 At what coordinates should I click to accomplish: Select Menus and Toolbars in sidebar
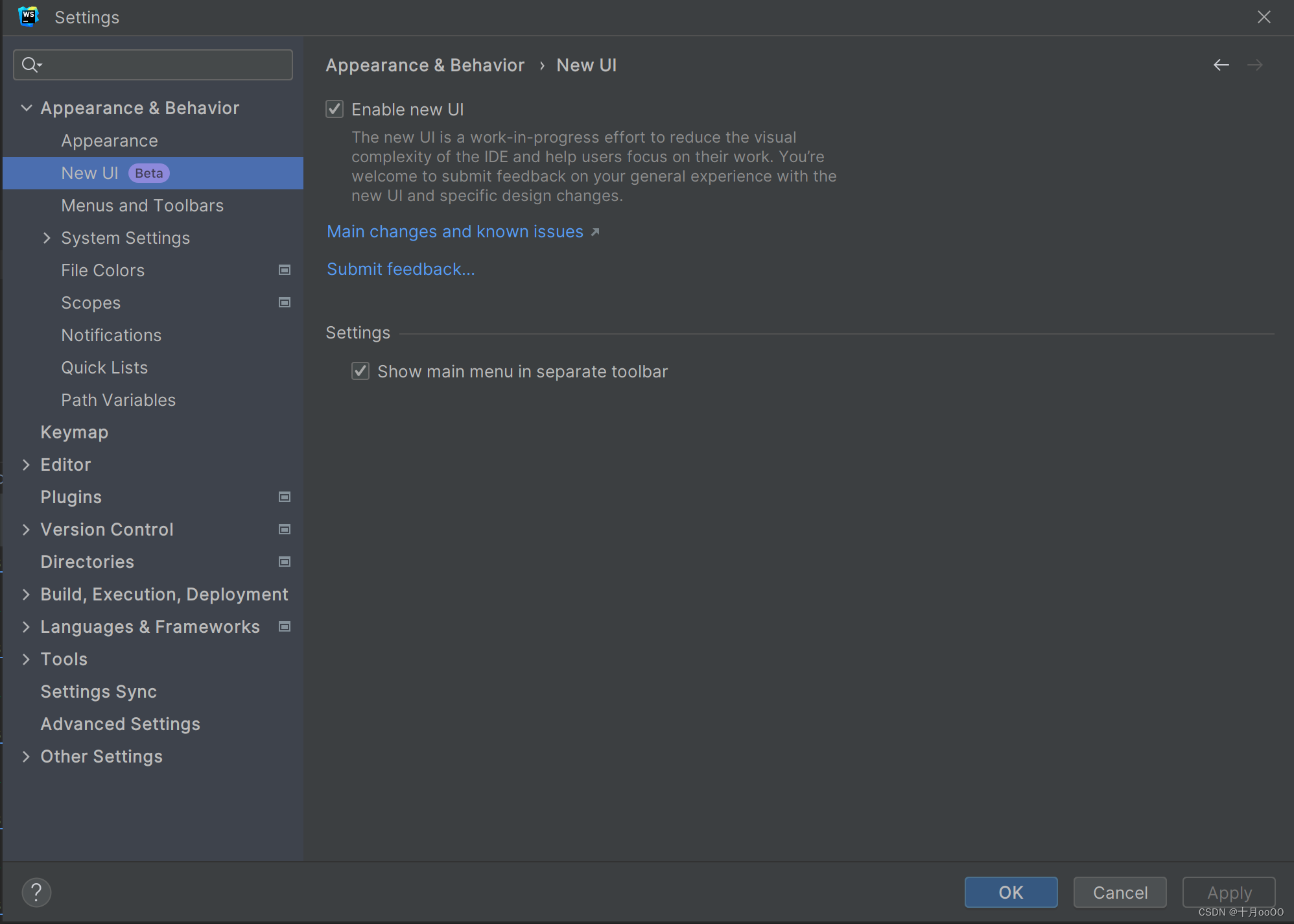(142, 206)
